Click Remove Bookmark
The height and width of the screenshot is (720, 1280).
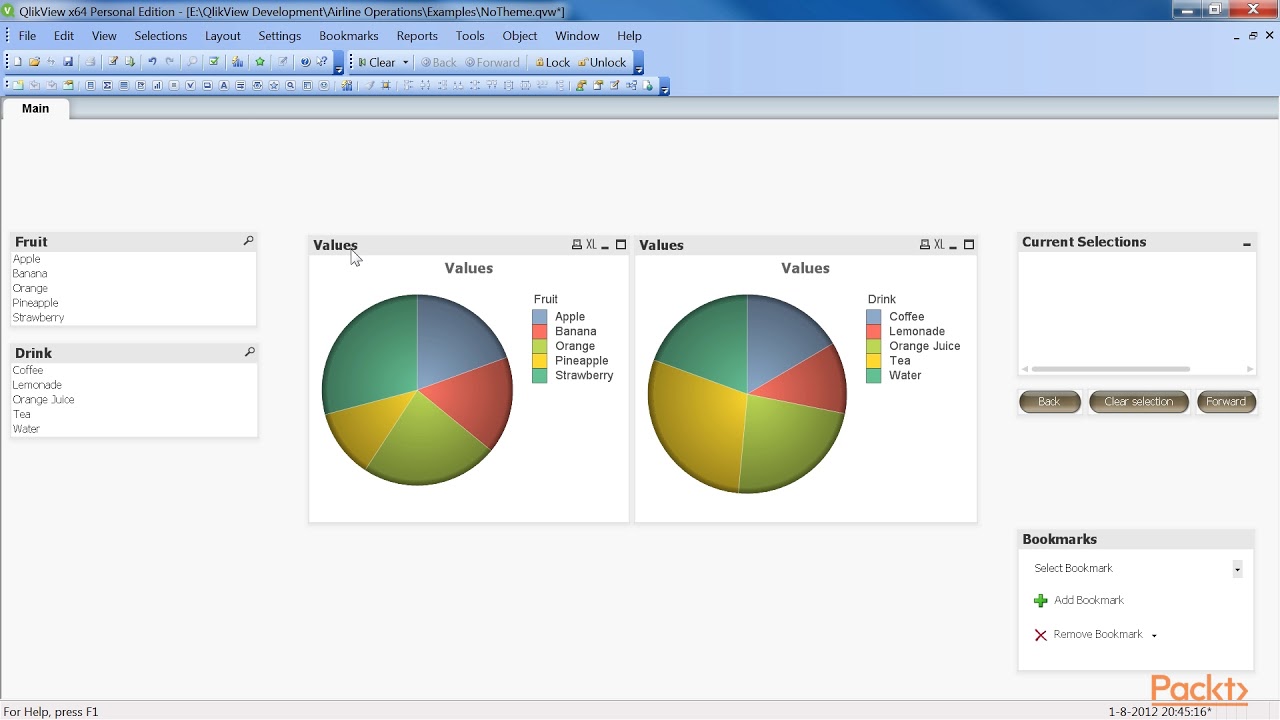1088,635
